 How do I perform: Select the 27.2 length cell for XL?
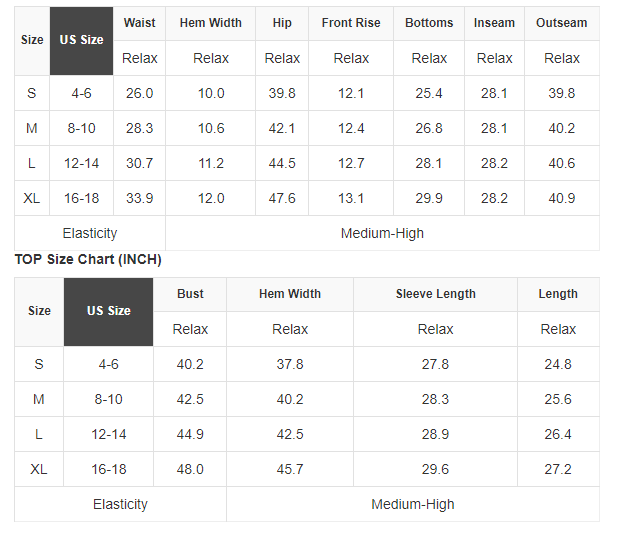click(x=558, y=469)
